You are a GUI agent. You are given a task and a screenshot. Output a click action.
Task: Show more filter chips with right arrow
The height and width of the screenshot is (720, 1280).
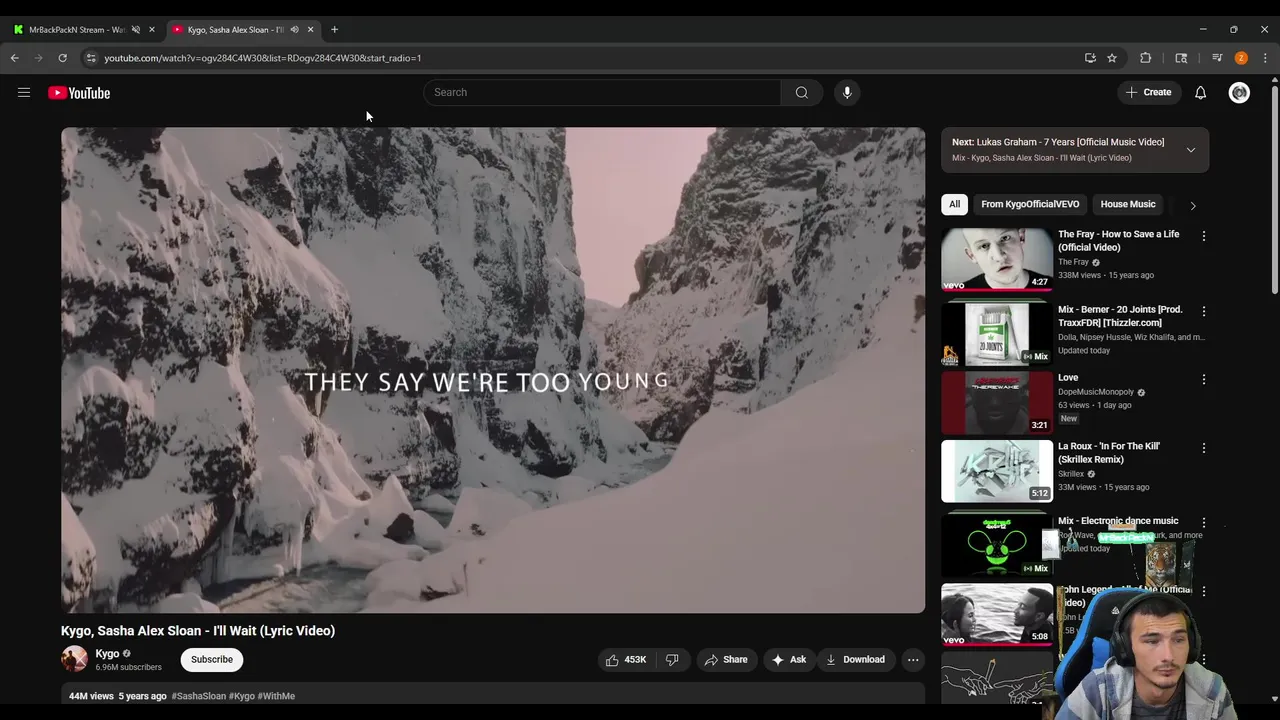tap(1192, 205)
